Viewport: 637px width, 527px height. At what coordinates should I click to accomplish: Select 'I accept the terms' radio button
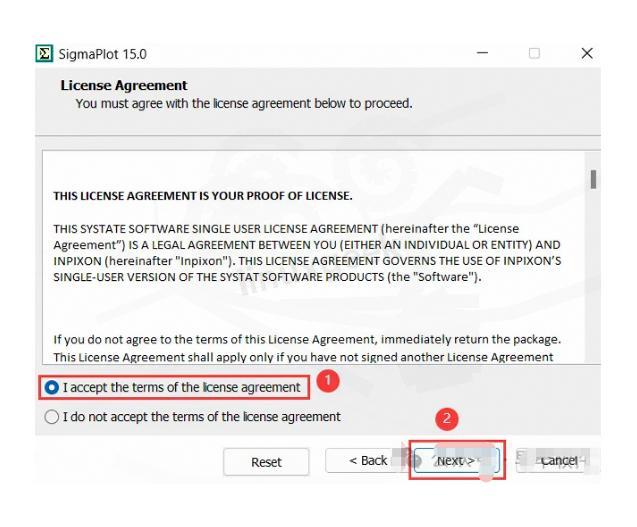point(52,387)
